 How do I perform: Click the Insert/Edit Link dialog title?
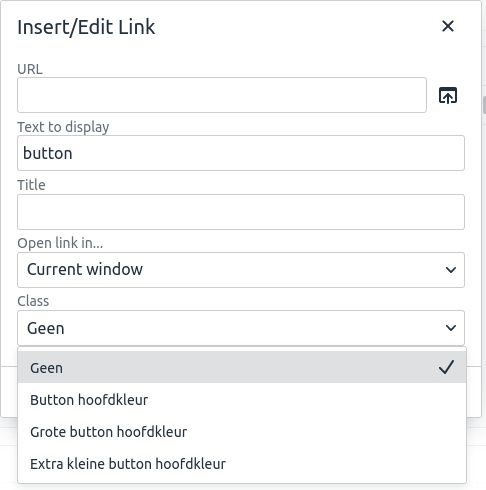[x=86, y=27]
